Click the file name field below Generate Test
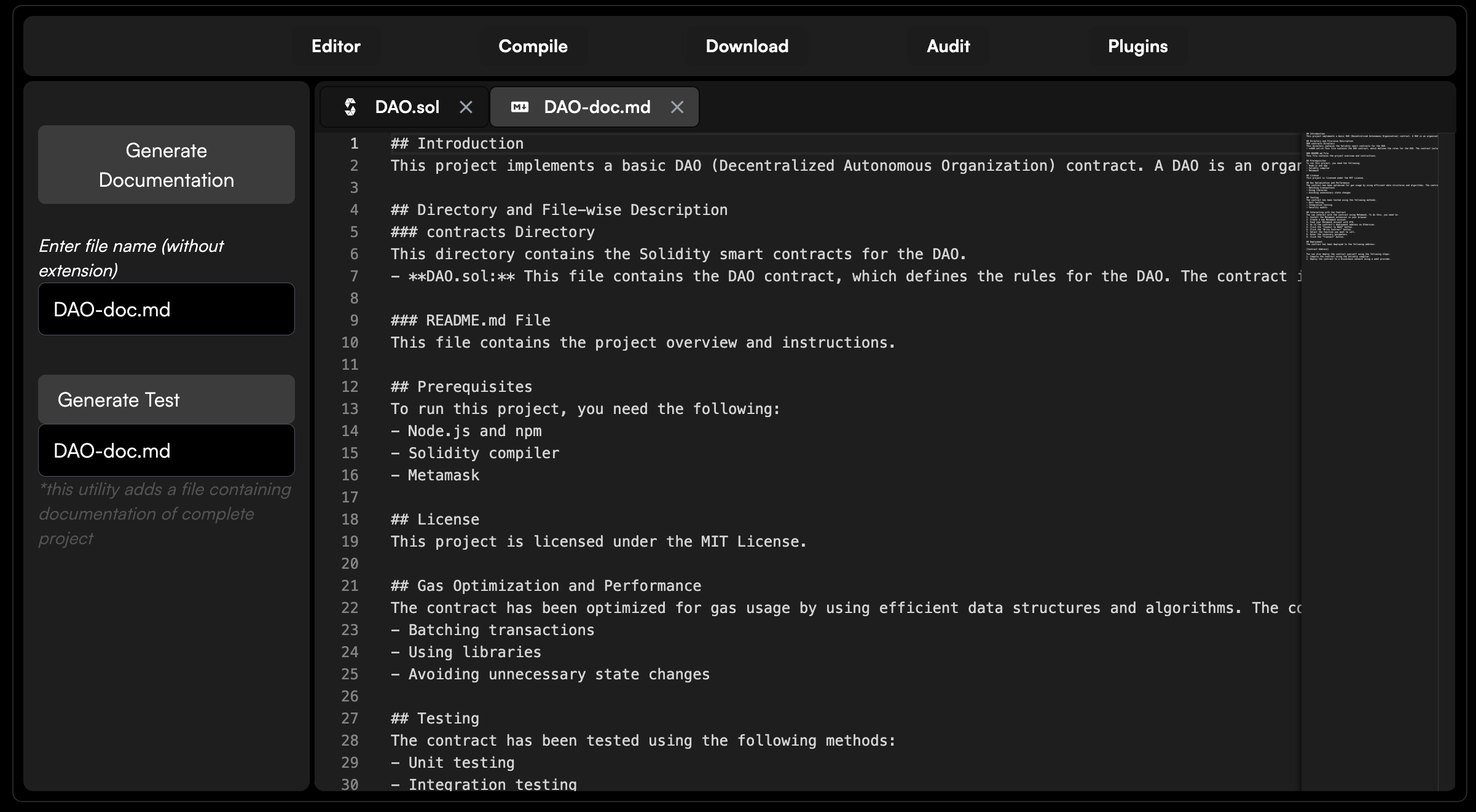 (x=166, y=450)
